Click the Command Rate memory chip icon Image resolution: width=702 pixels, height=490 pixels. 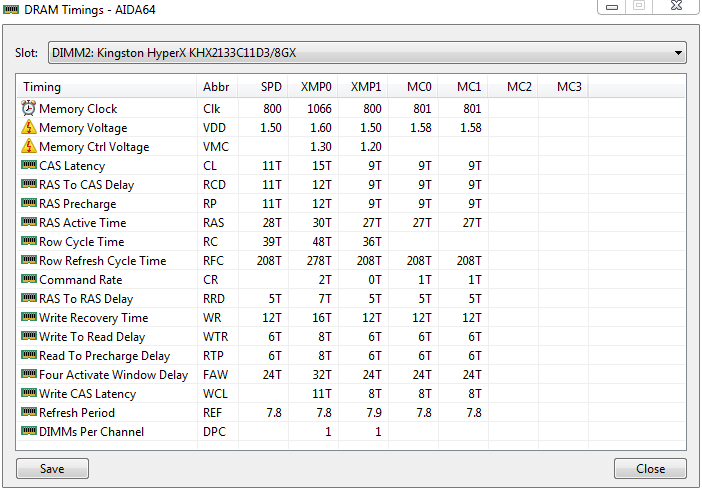28,280
